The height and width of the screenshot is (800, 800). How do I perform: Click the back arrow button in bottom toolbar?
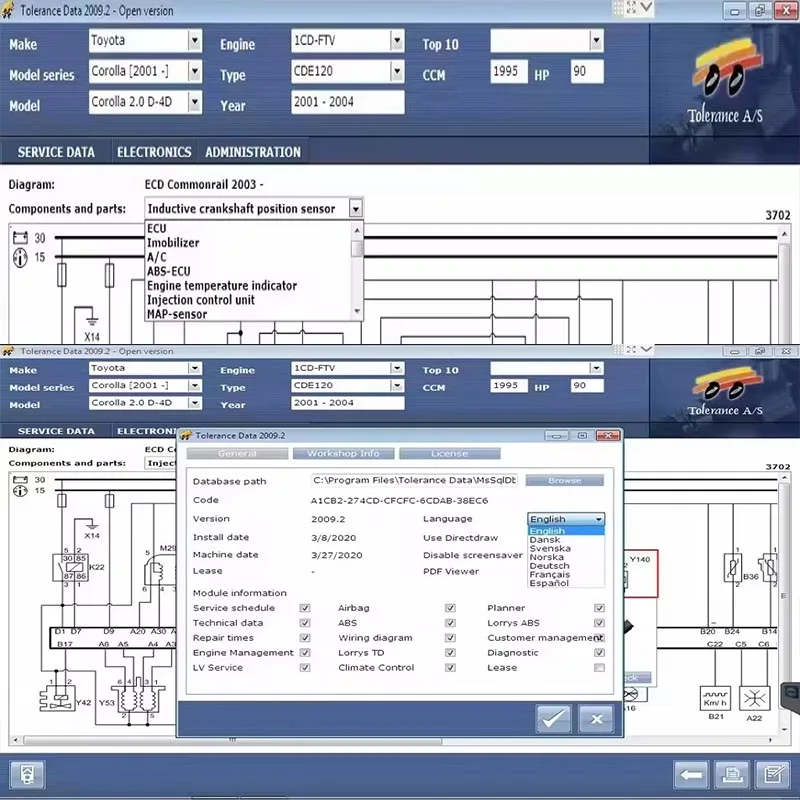(691, 774)
